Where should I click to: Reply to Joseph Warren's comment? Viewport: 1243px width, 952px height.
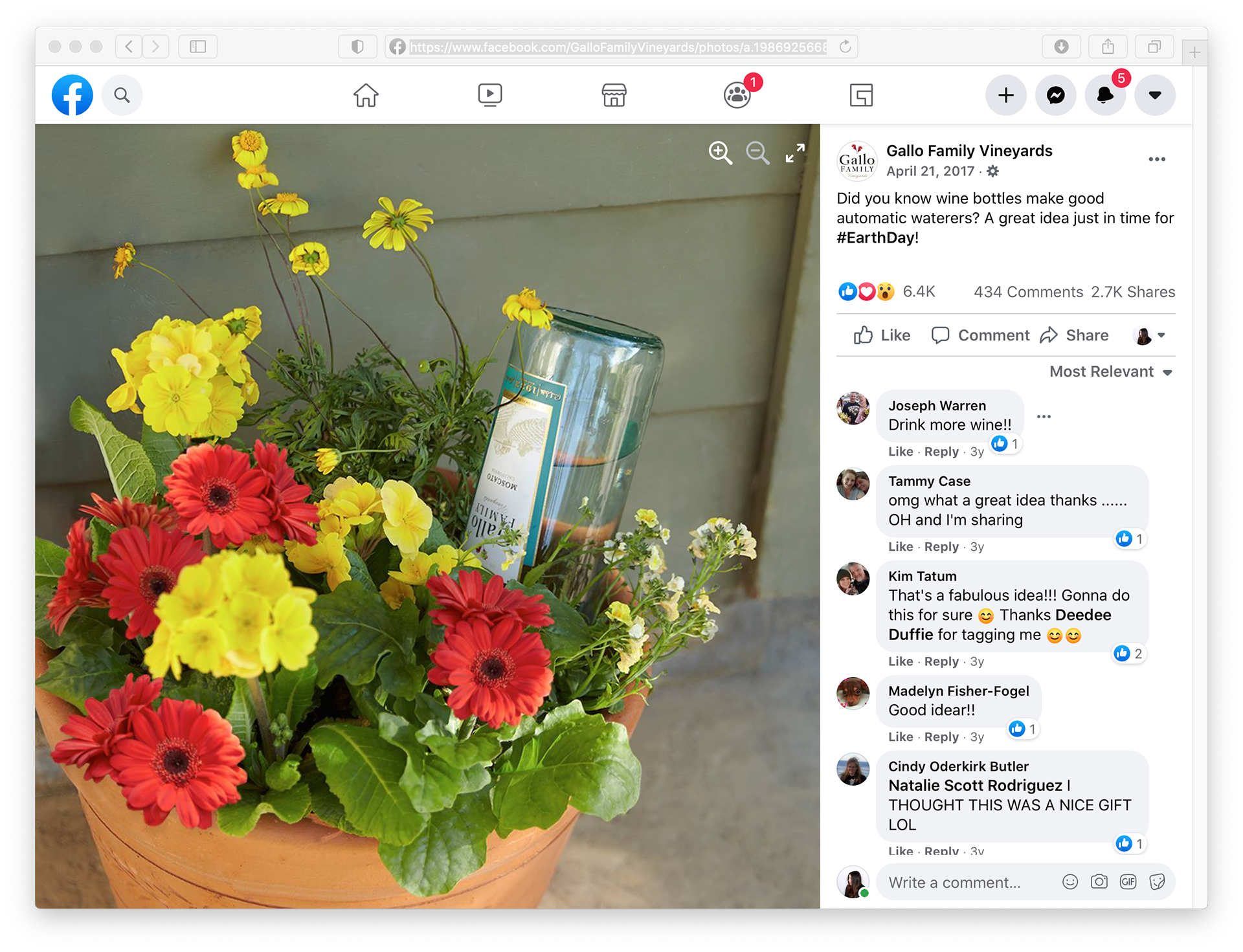pyautogui.click(x=941, y=452)
